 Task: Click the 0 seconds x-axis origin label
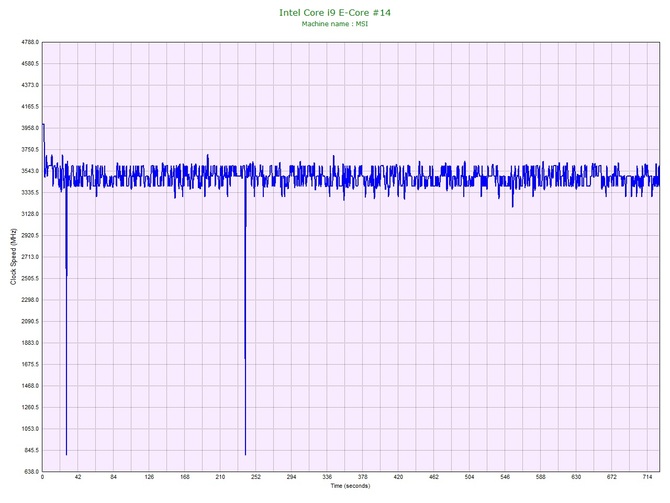tap(42, 477)
